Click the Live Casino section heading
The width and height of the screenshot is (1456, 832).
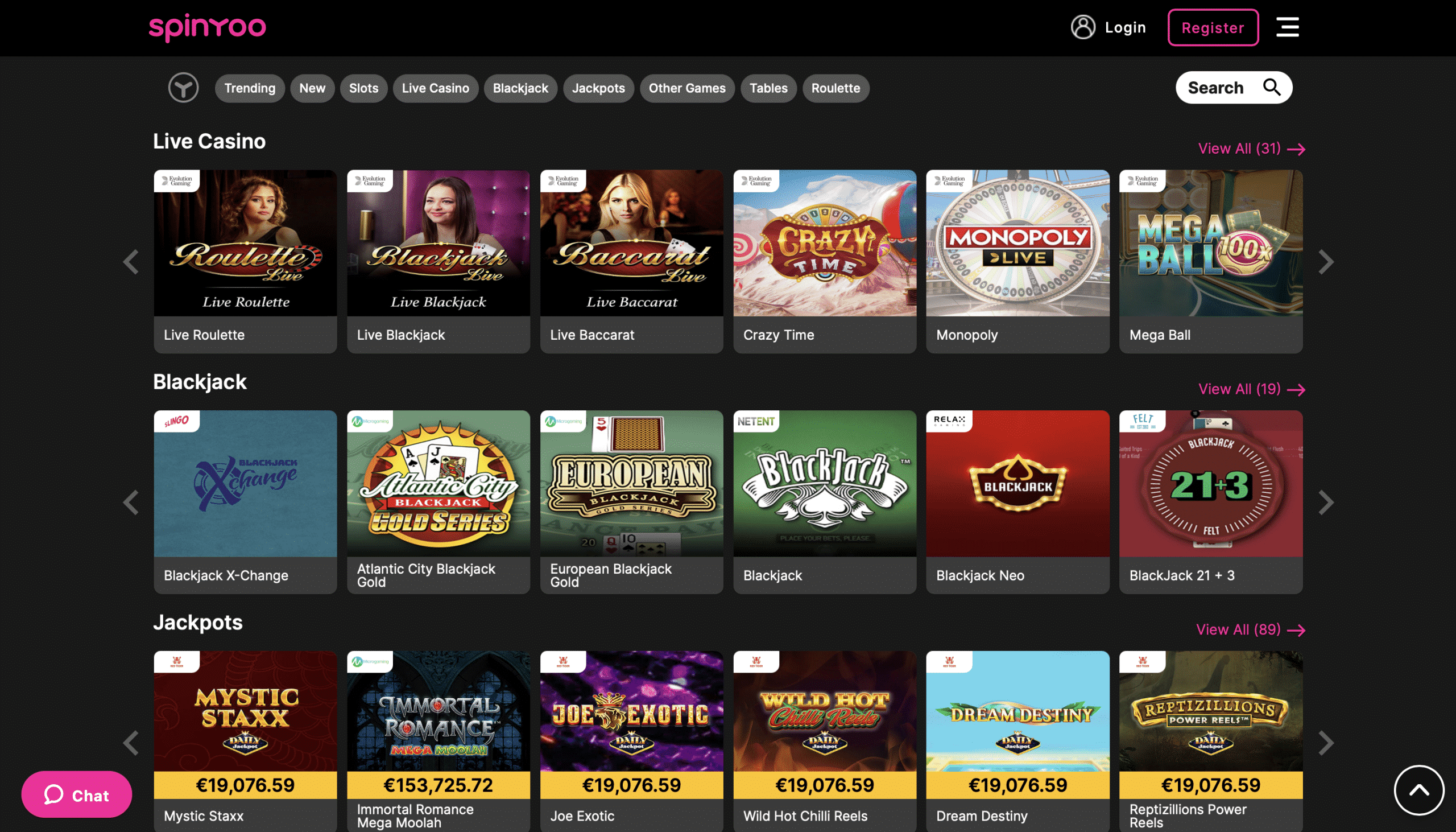209,141
